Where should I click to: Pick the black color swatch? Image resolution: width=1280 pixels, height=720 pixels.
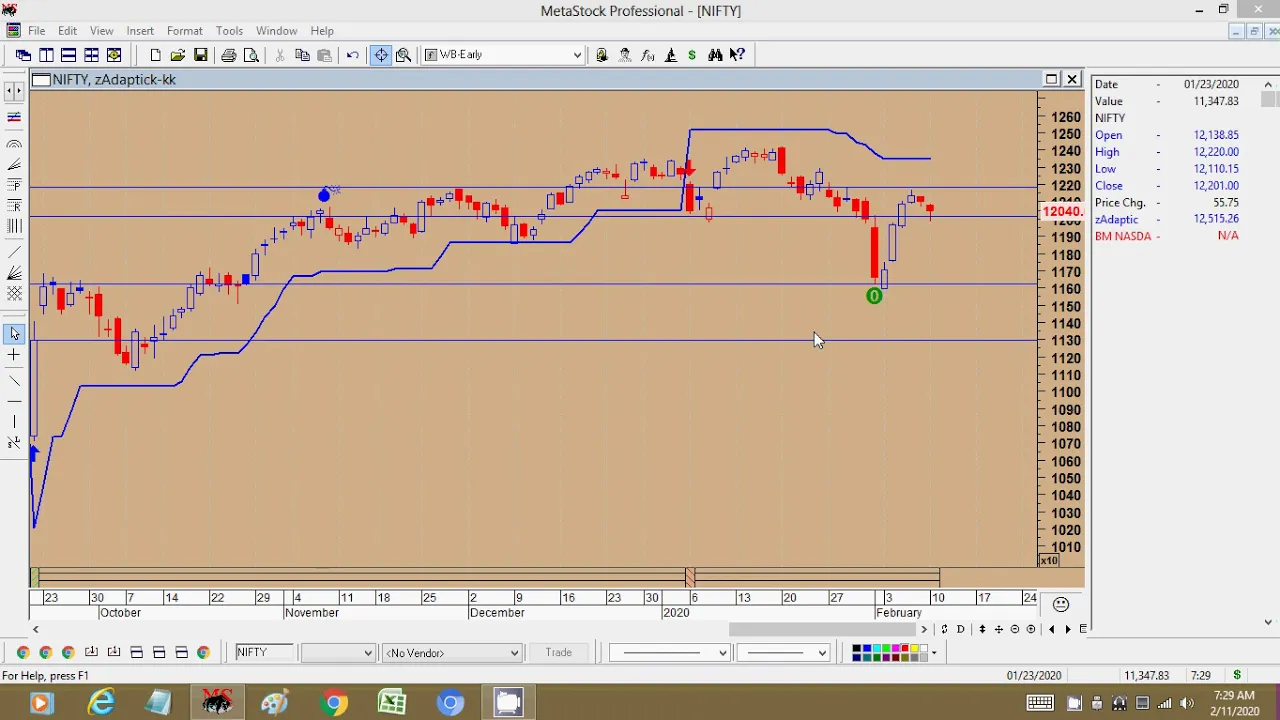click(x=856, y=648)
